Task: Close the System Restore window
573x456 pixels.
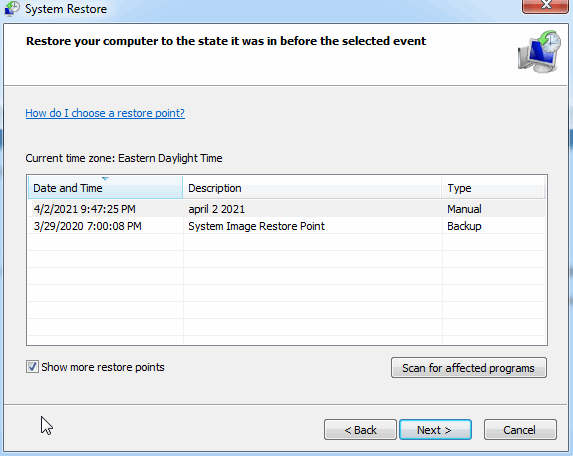Action: (545, 6)
